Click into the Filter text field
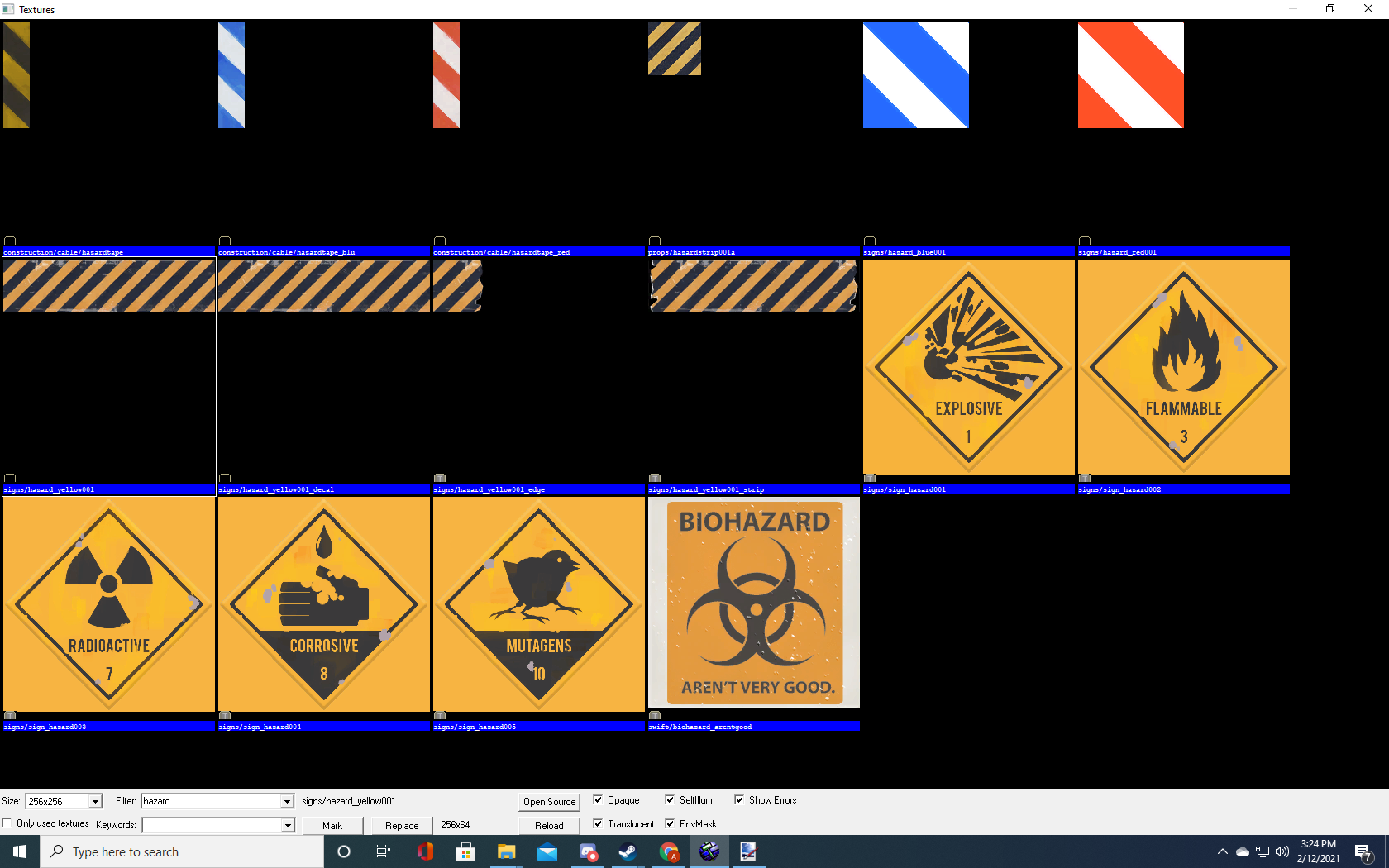Screen dimensions: 1389x868 coord(212,801)
